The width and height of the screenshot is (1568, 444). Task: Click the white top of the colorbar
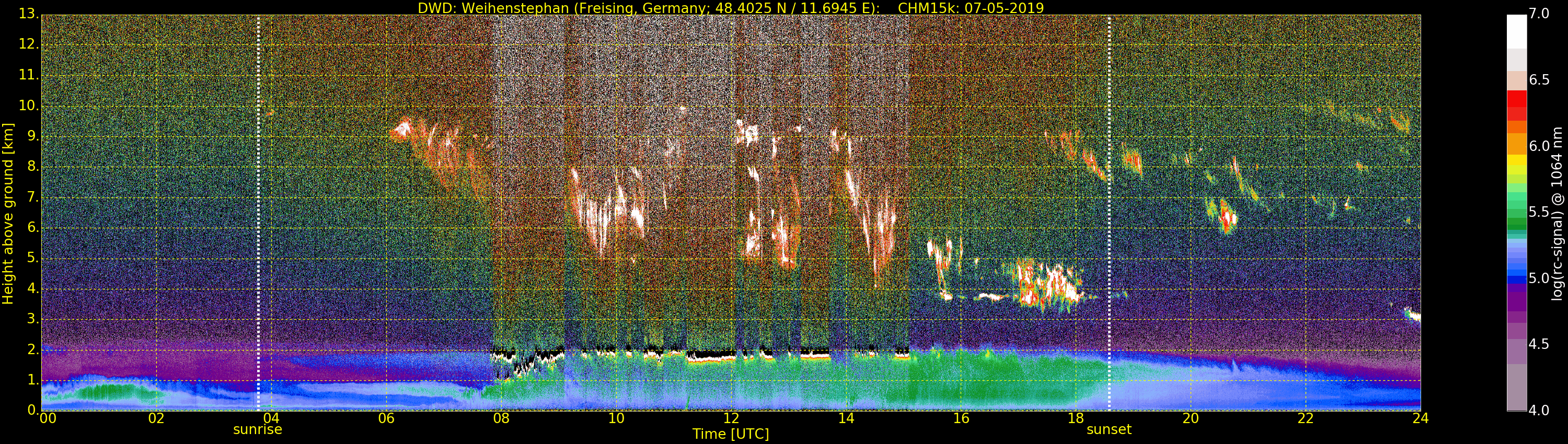[1516, 30]
